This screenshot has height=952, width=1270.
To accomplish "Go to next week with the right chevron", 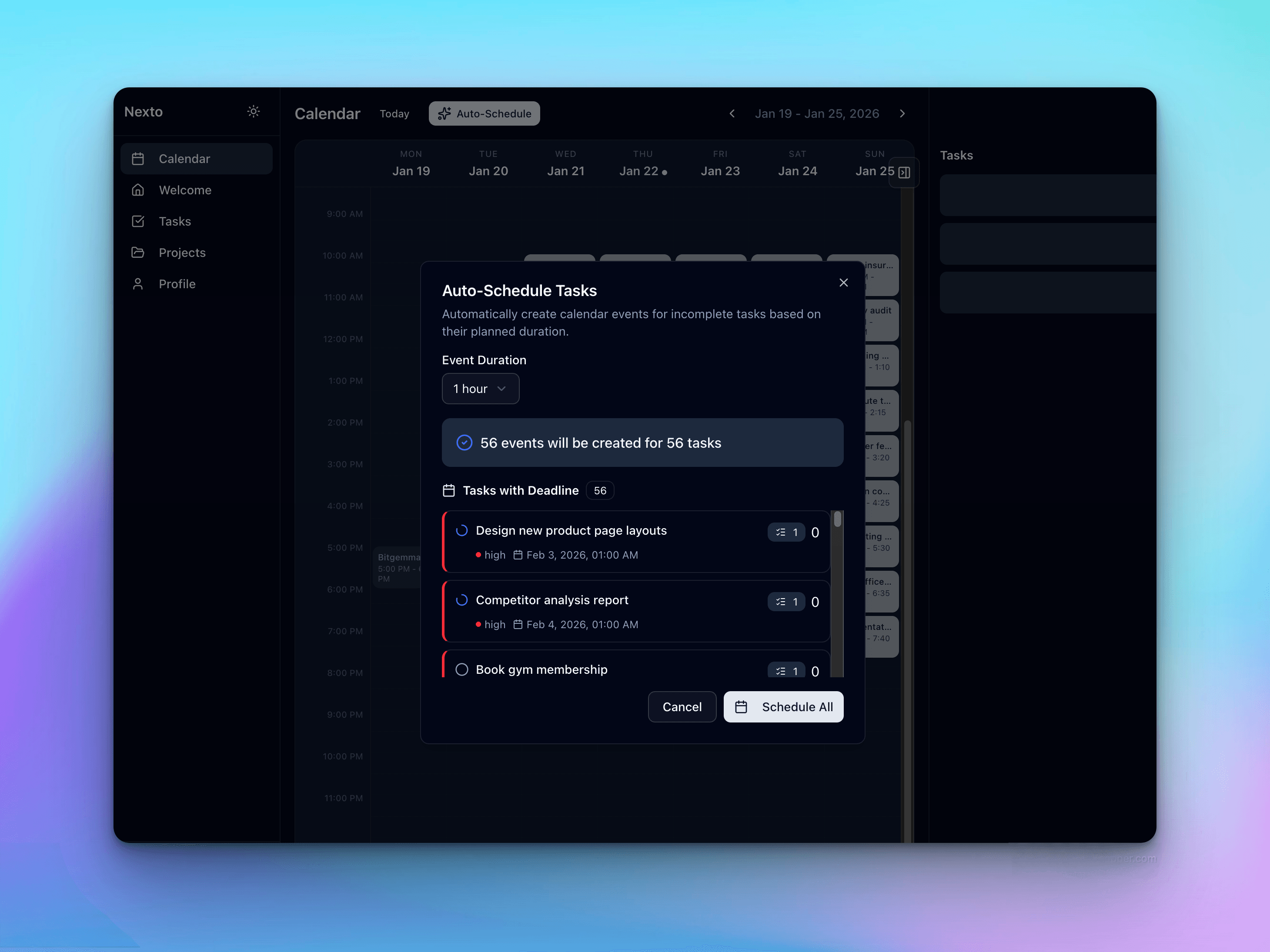I will 902,113.
